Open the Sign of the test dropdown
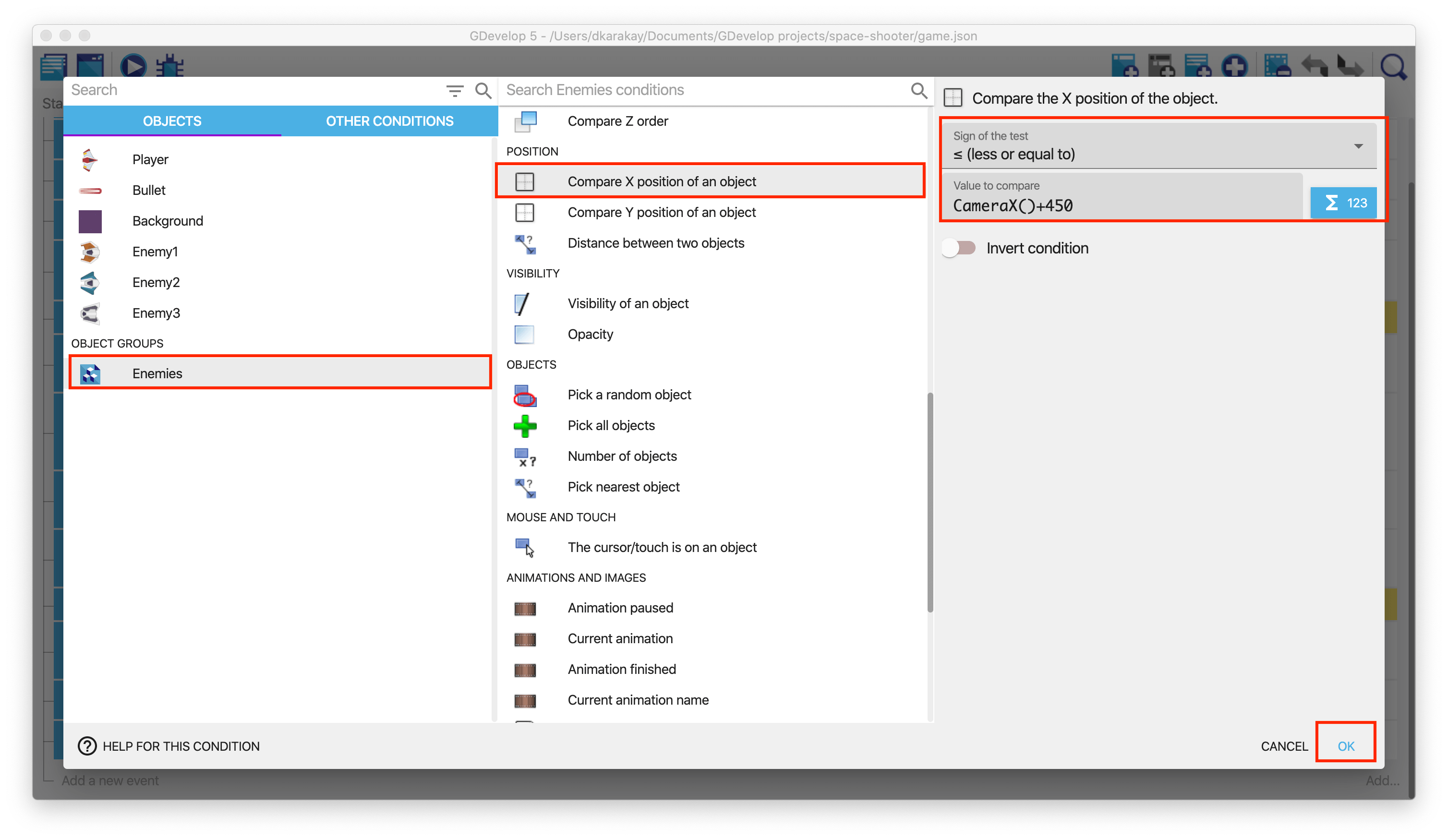 click(x=1158, y=146)
